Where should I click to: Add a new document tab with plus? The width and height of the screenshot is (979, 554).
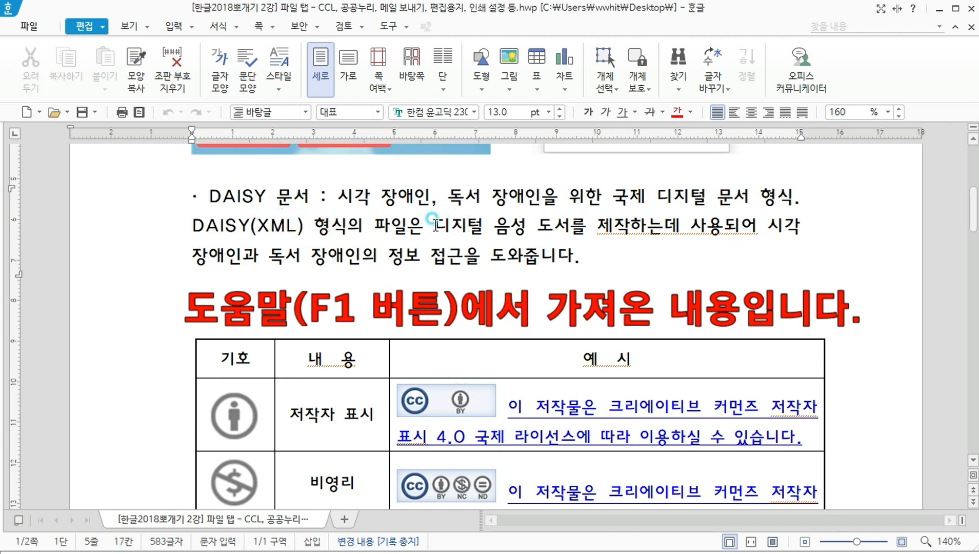coord(344,519)
